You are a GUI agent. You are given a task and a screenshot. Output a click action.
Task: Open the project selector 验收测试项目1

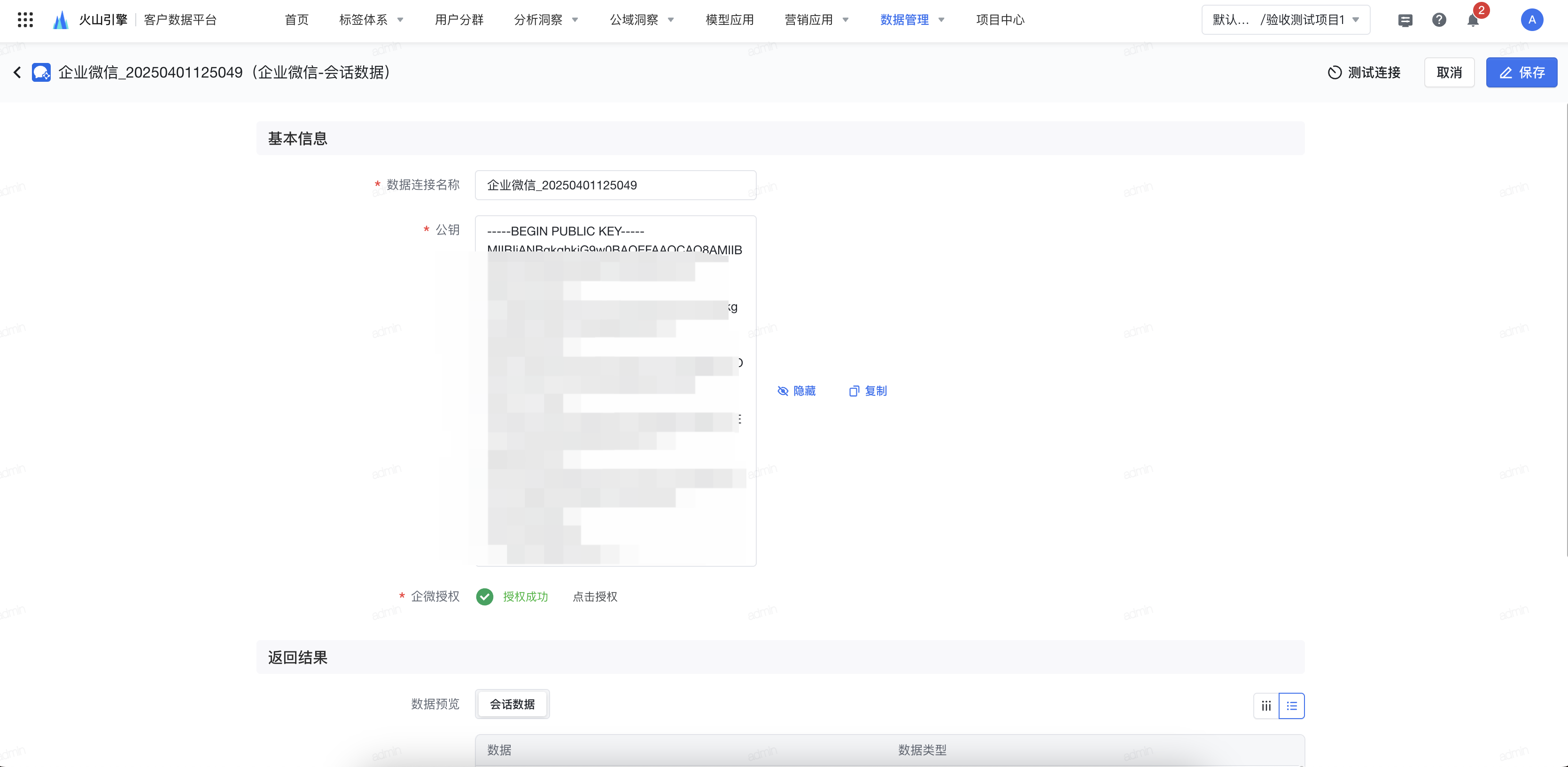[x=1286, y=20]
